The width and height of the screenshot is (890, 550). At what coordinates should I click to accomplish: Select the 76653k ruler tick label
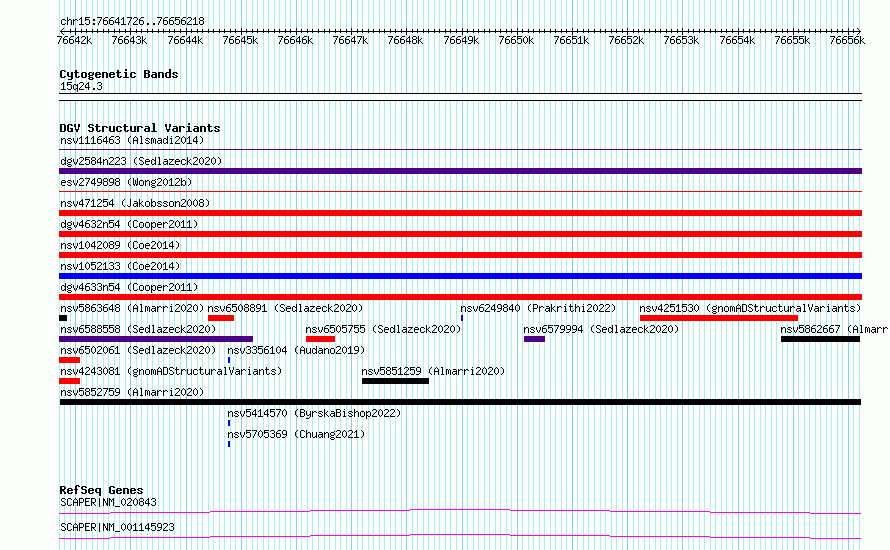681,40
